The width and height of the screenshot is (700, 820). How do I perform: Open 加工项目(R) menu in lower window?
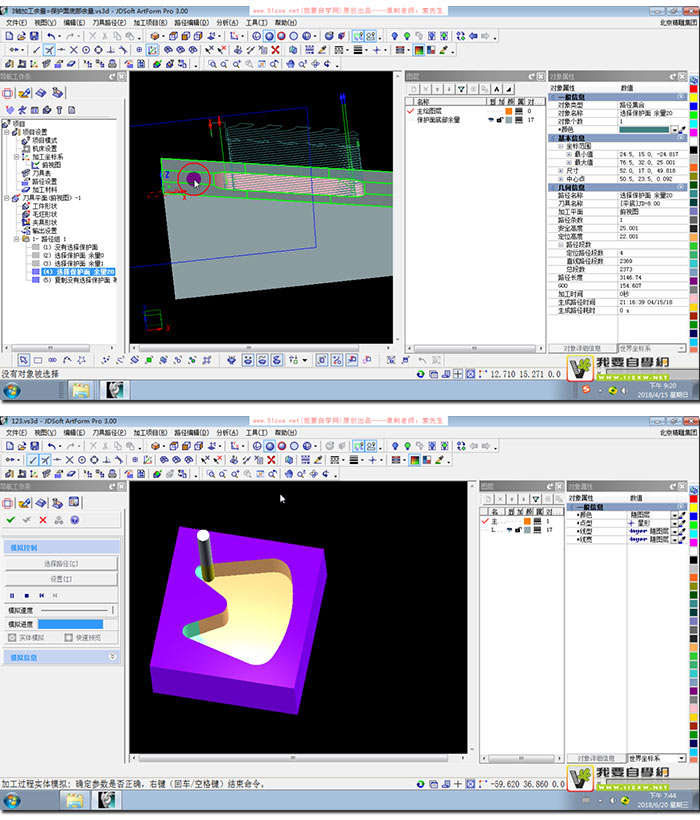pyautogui.click(x=150, y=432)
